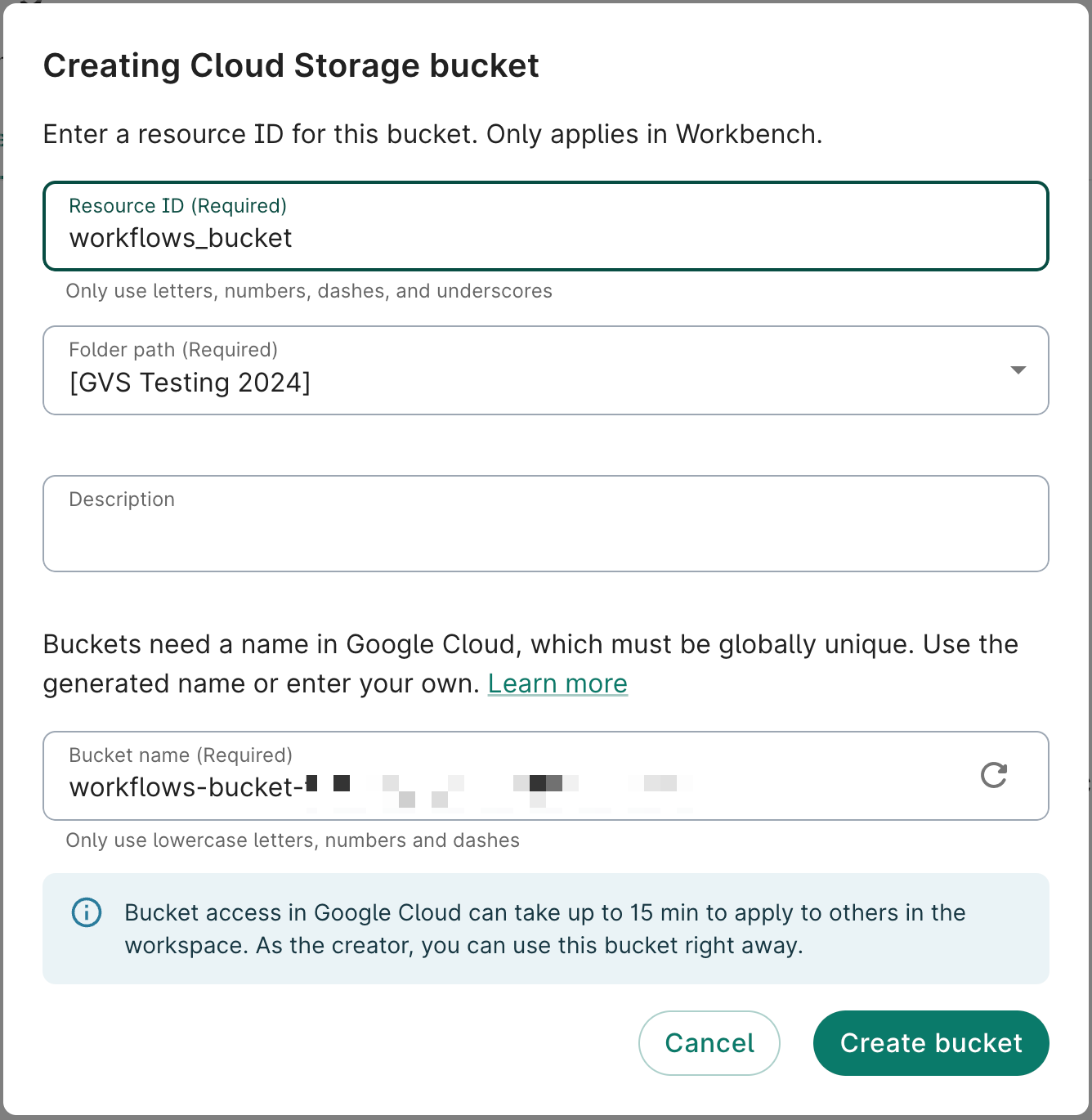Regenerate the bucket name with refresh icon
The height and width of the screenshot is (1120, 1092).
[x=993, y=775]
